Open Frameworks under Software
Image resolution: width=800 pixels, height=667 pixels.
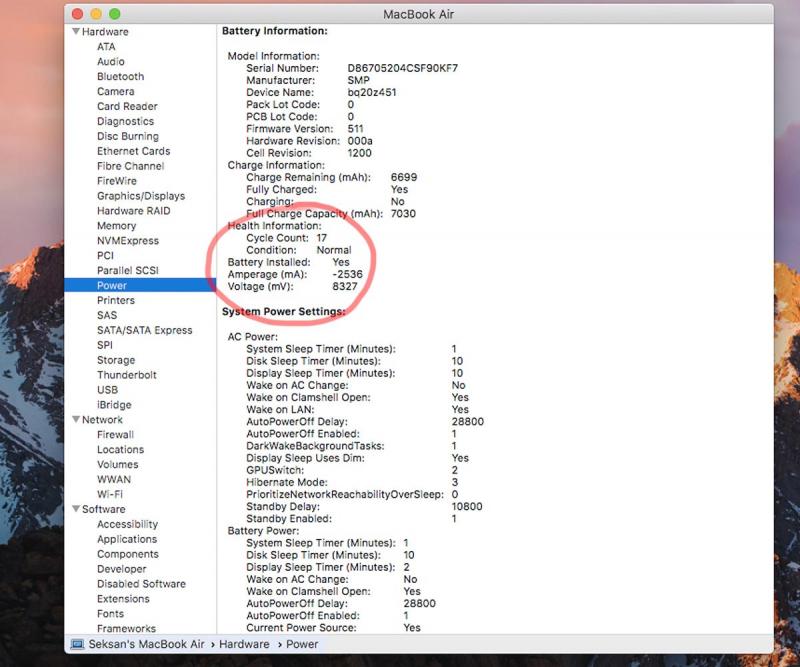[x=127, y=629]
